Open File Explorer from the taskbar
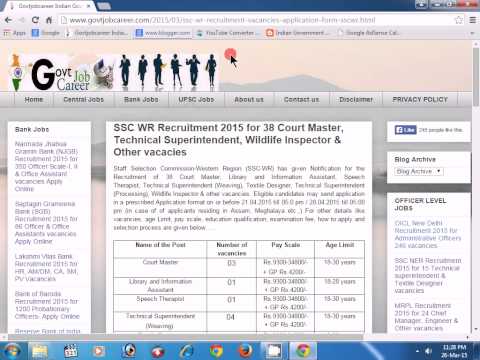This screenshot has width=480, height=360. [x=40, y=351]
